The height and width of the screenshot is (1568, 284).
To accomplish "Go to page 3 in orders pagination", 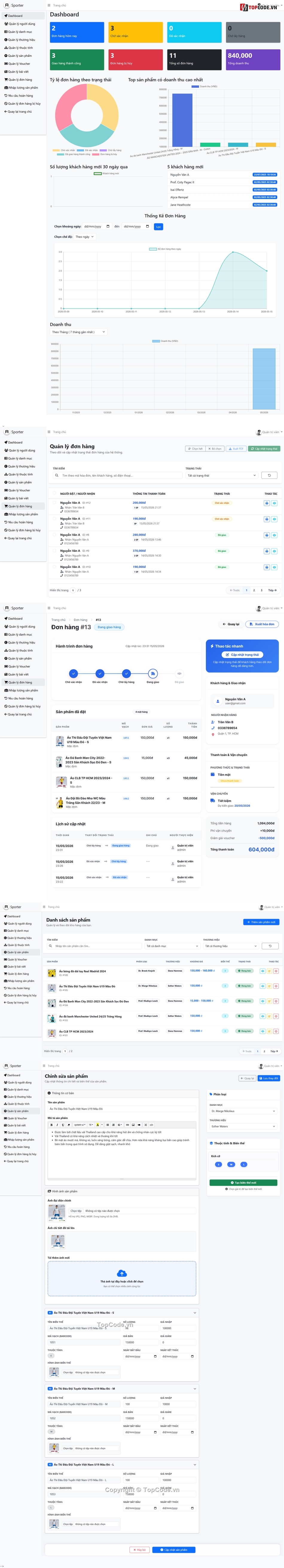I will [x=262, y=590].
